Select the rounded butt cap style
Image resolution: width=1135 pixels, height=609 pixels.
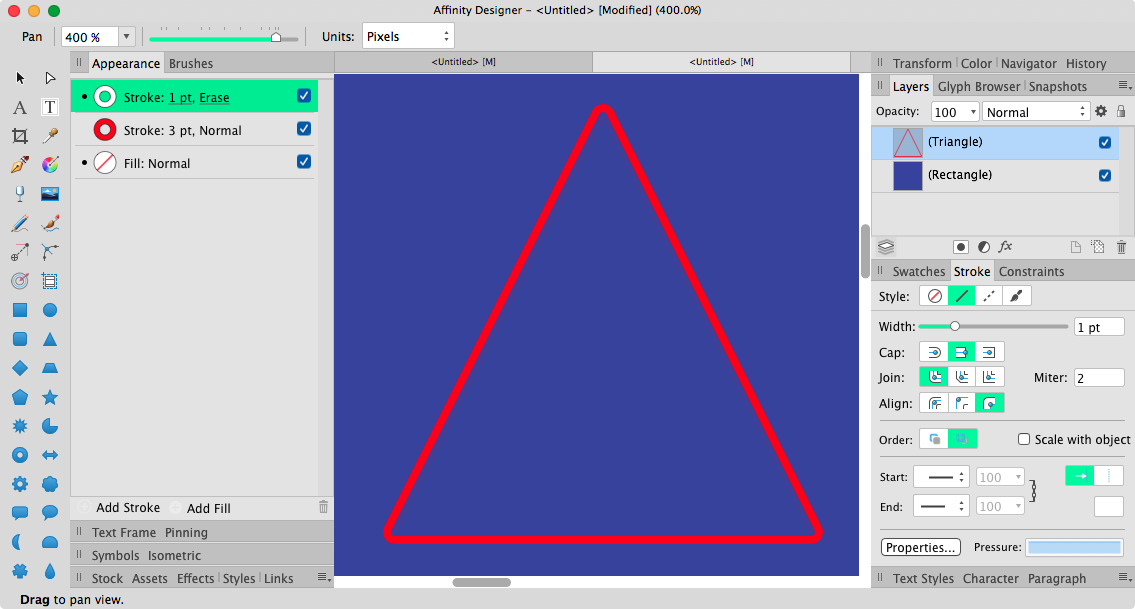pos(935,352)
